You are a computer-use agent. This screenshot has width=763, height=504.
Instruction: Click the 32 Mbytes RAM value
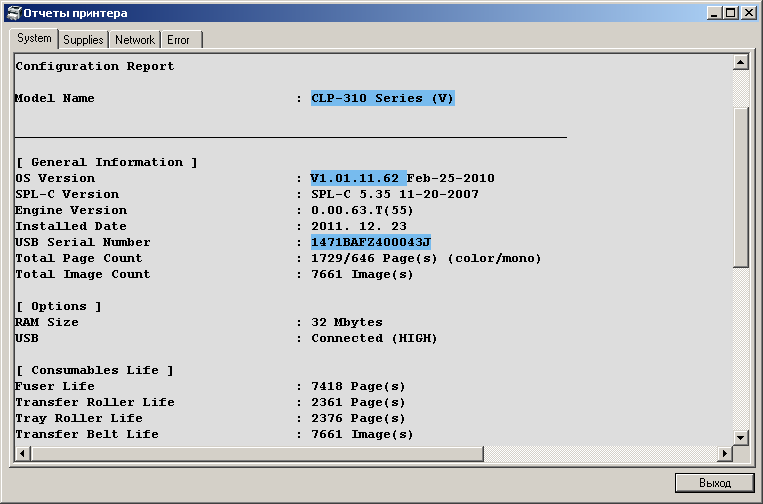(x=347, y=322)
